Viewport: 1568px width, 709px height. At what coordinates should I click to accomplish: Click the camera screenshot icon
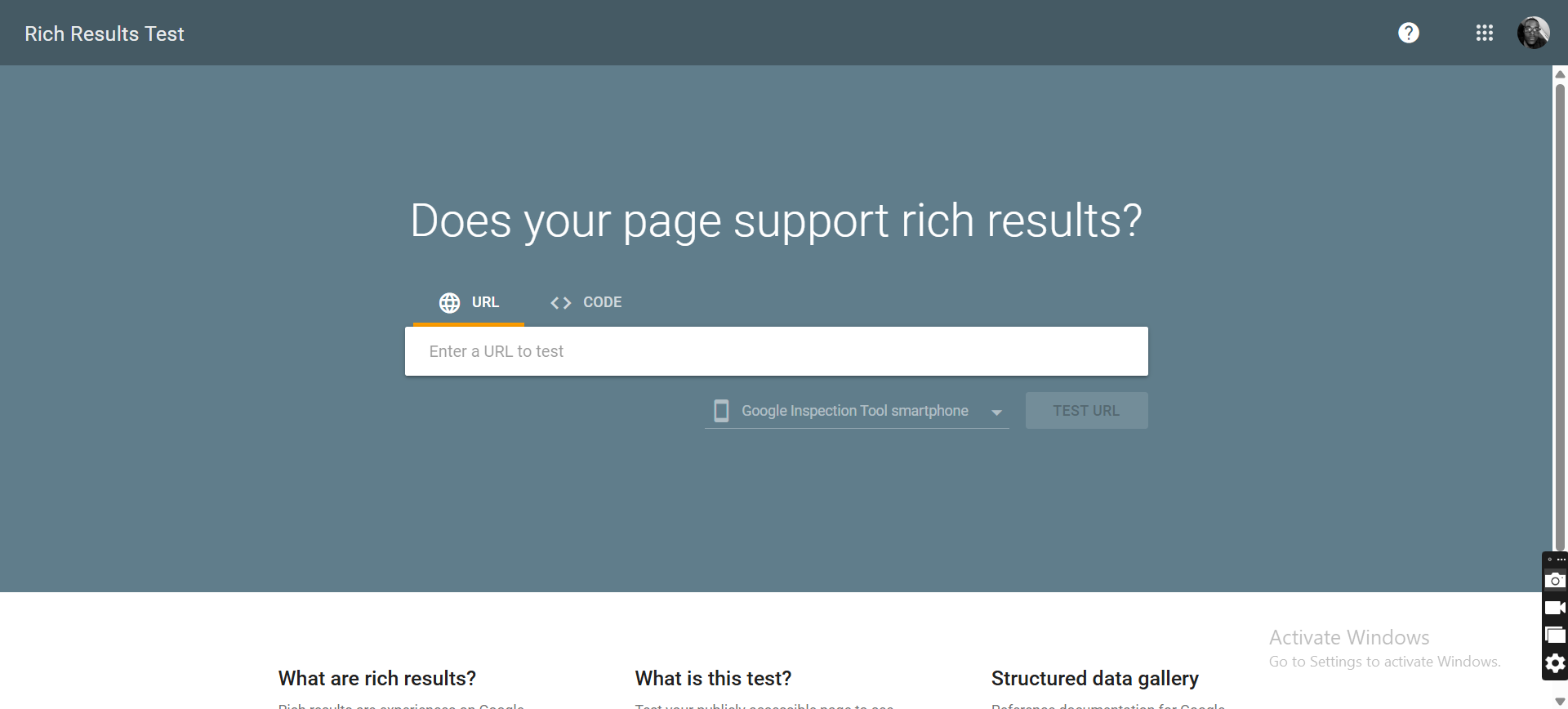pyautogui.click(x=1555, y=581)
